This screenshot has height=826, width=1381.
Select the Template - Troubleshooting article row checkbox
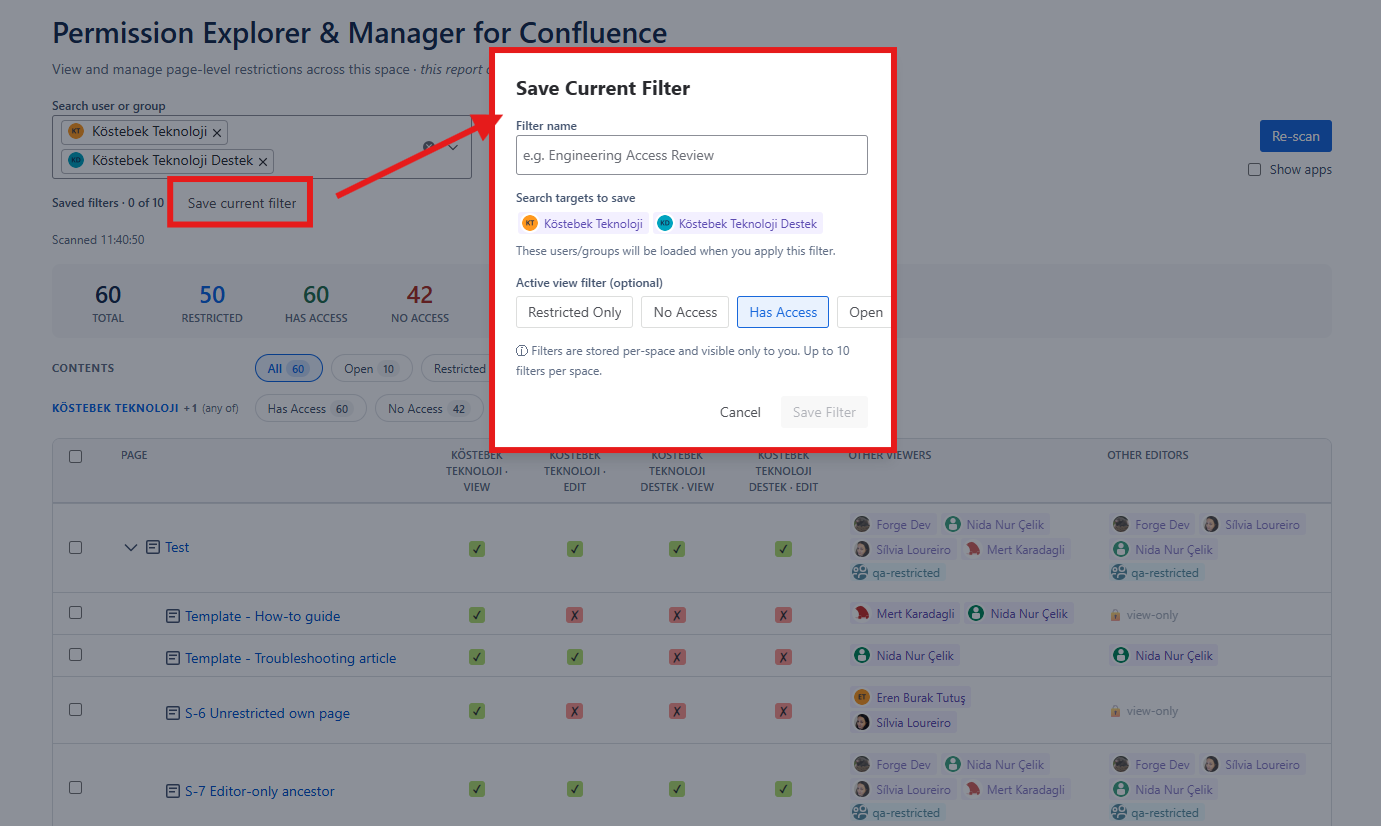[x=75, y=654]
